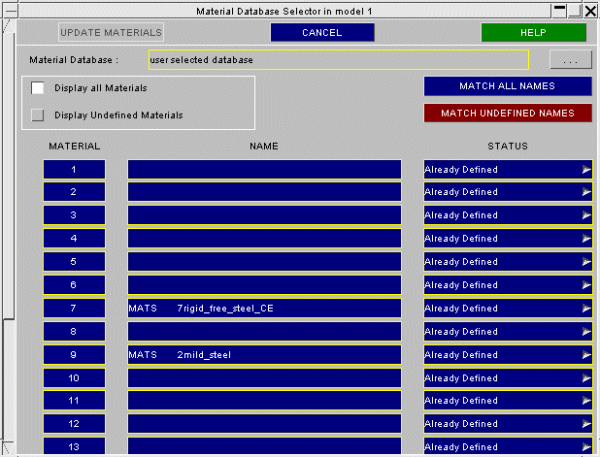Open the HELP button
This screenshot has width=600, height=457.
point(533,33)
